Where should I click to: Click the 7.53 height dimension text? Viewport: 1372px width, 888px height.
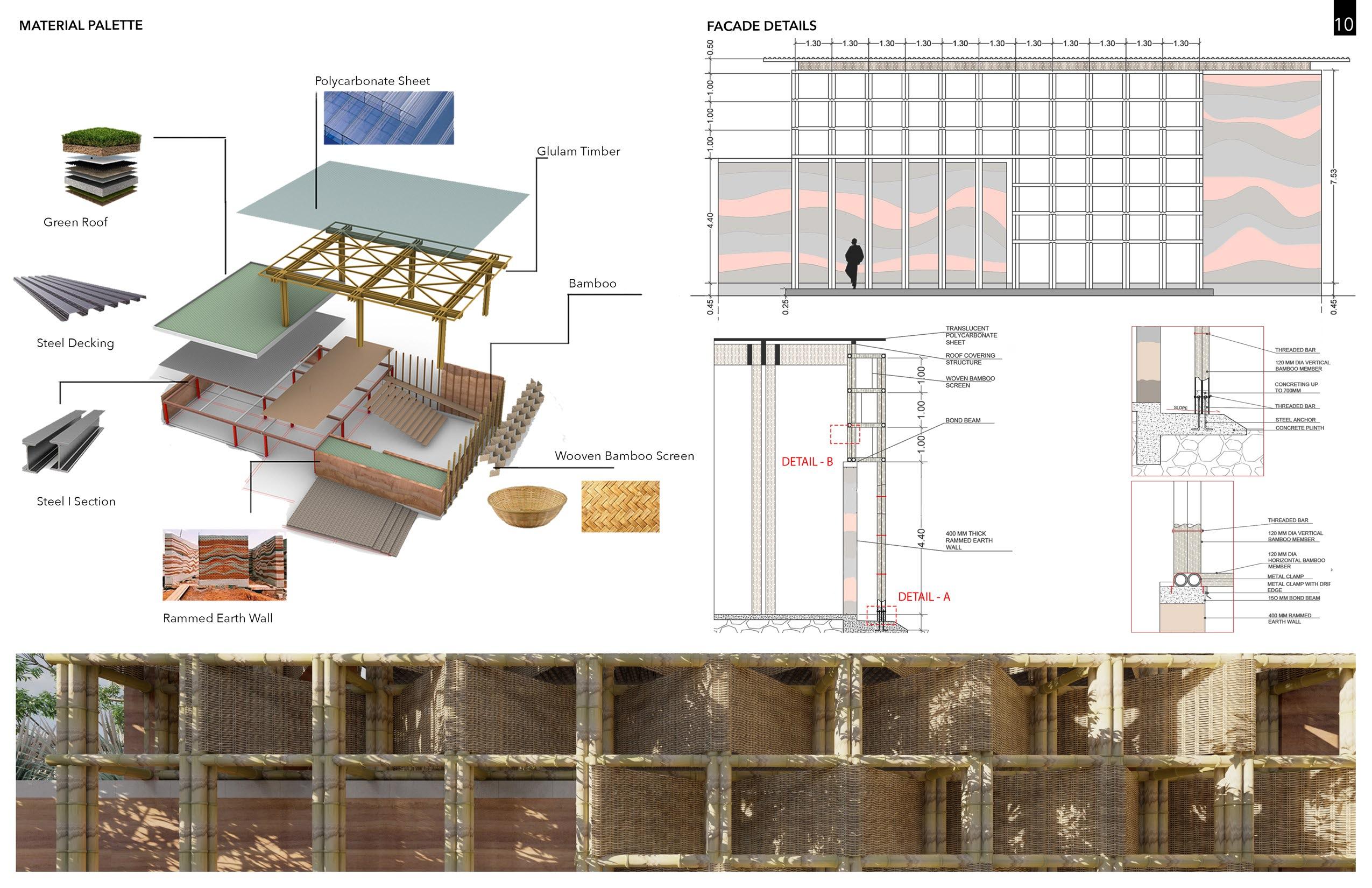point(1333,177)
